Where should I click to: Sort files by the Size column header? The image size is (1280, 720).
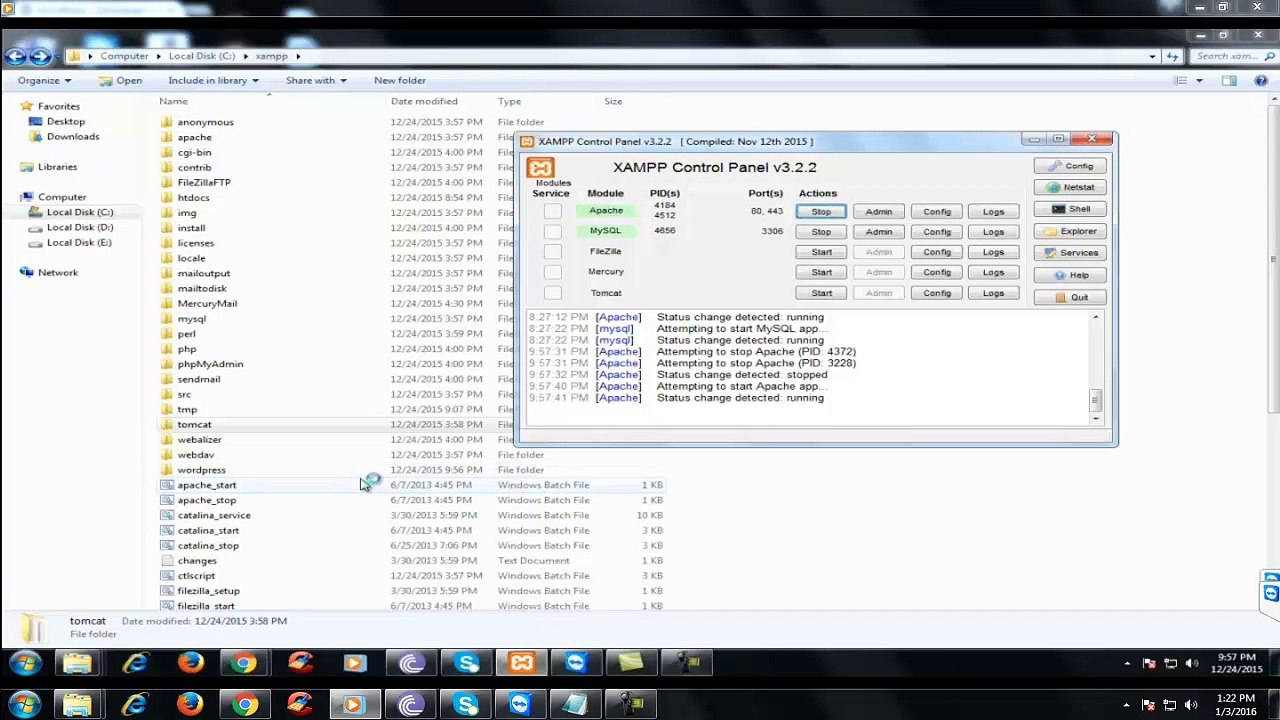pos(613,101)
